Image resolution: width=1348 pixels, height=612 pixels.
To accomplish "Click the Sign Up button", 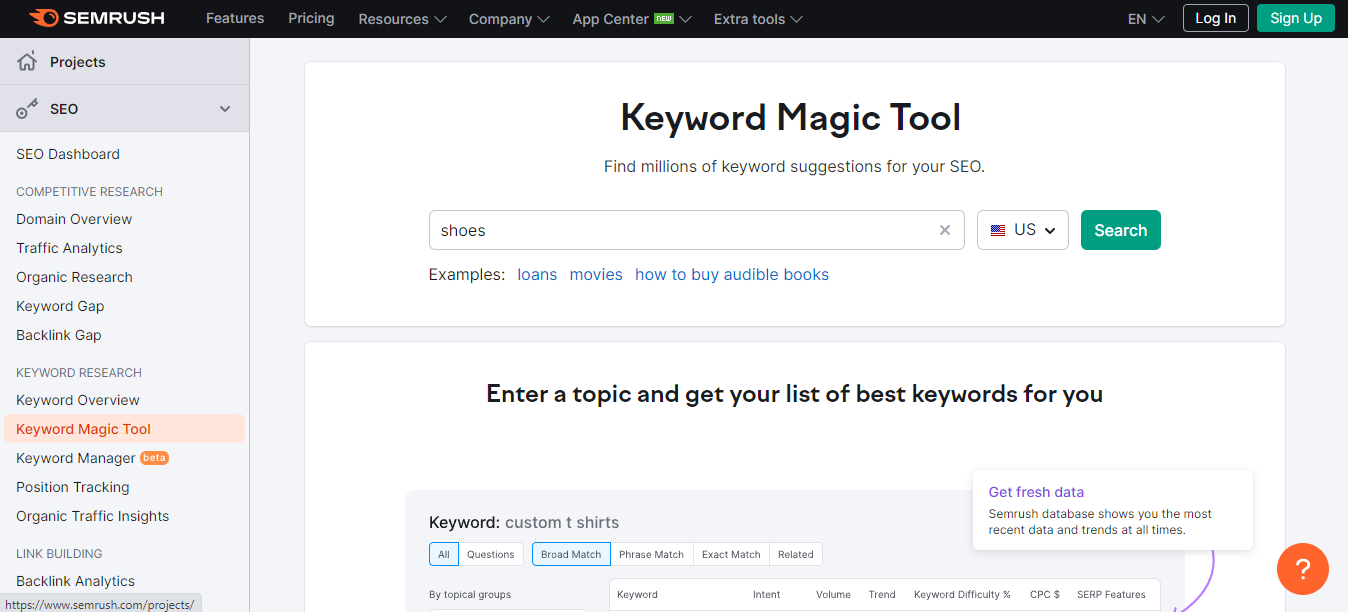I will click(x=1295, y=18).
